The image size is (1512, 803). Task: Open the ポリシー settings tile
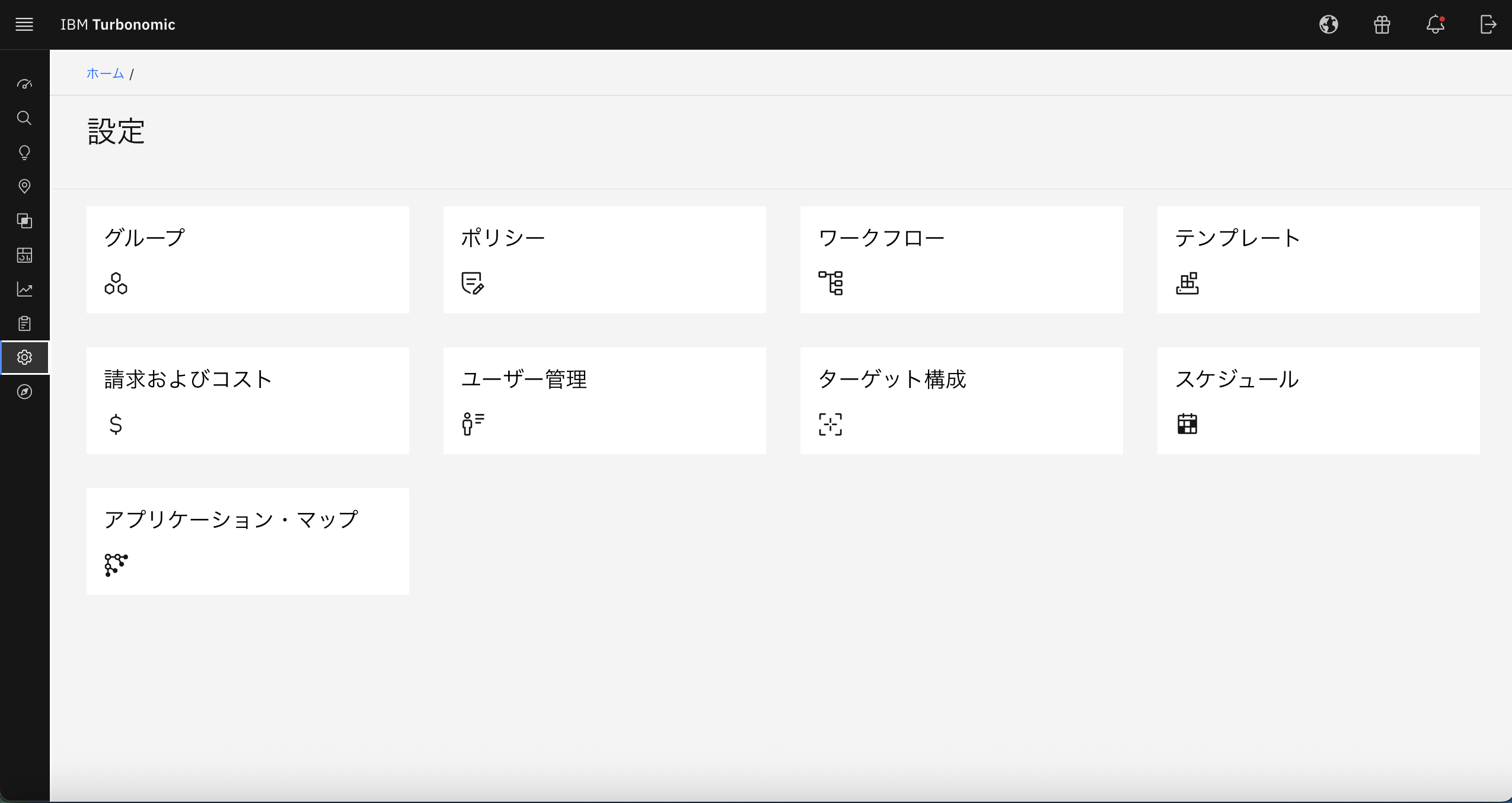(x=604, y=259)
